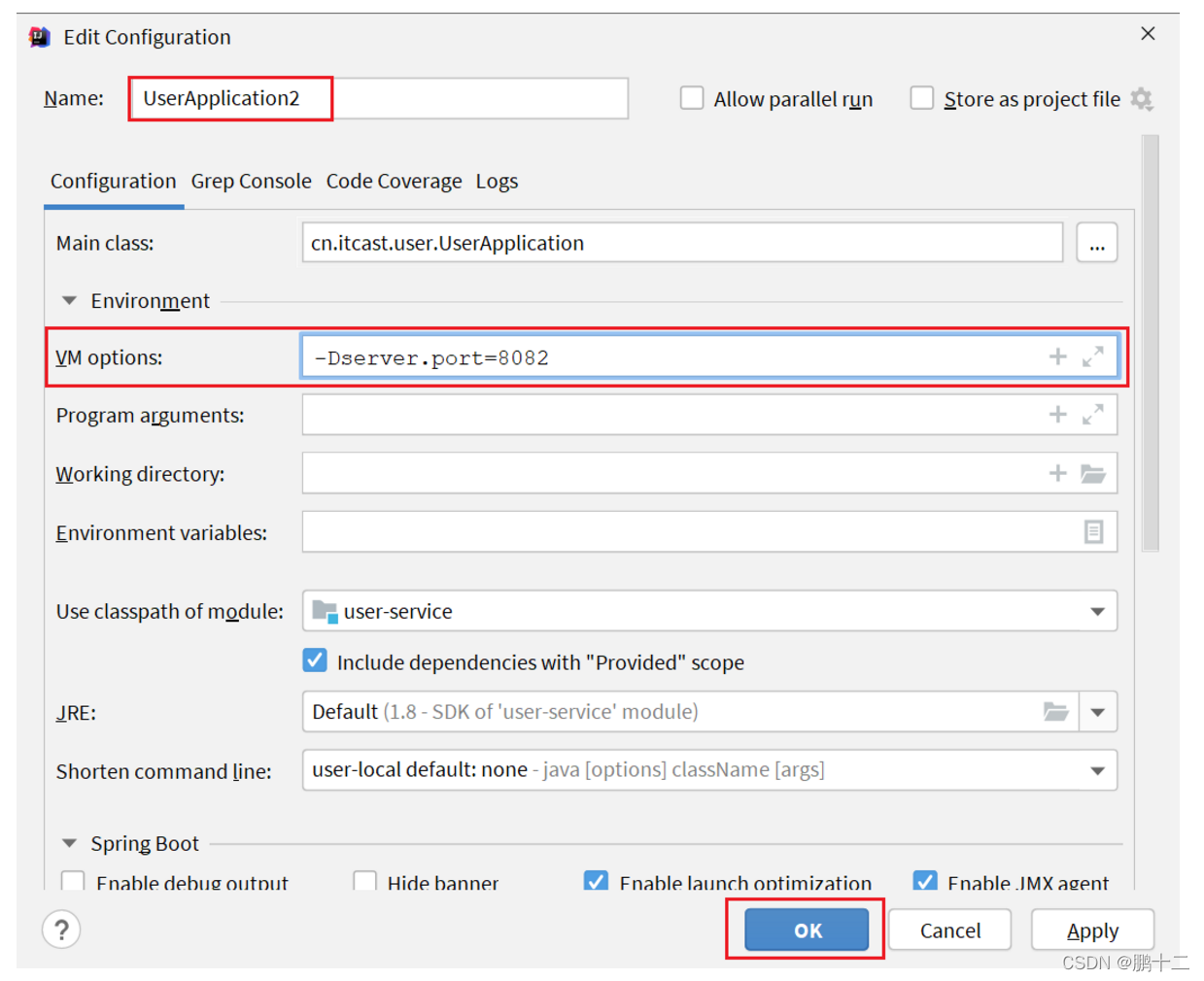Uncheck Enable JMX agent option
Screen dimensions: 1204x981
pos(925,881)
